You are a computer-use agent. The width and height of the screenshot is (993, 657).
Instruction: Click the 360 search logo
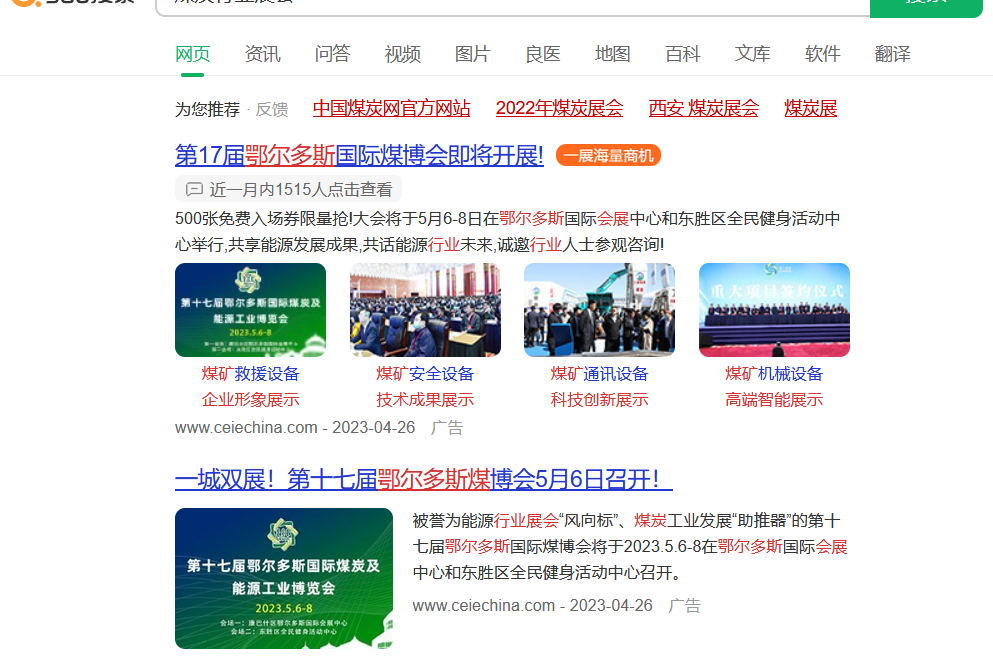[73, 3]
